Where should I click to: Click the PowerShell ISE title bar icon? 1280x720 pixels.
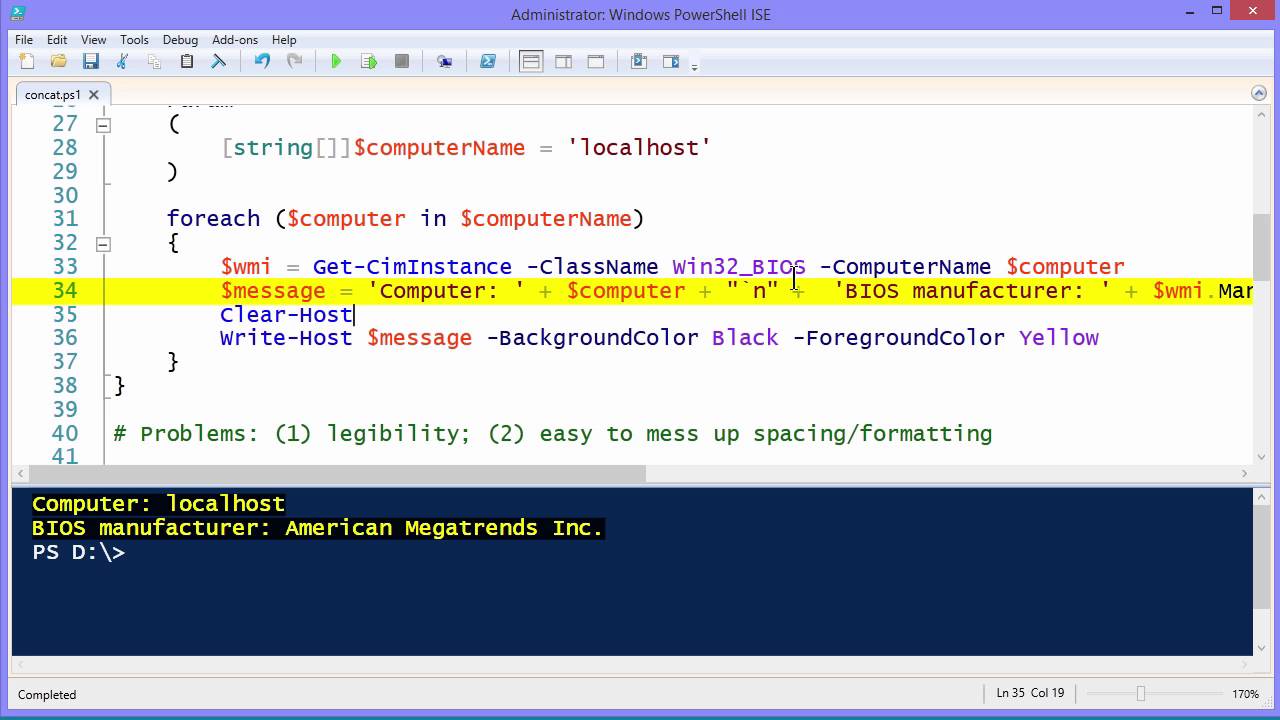click(17, 12)
